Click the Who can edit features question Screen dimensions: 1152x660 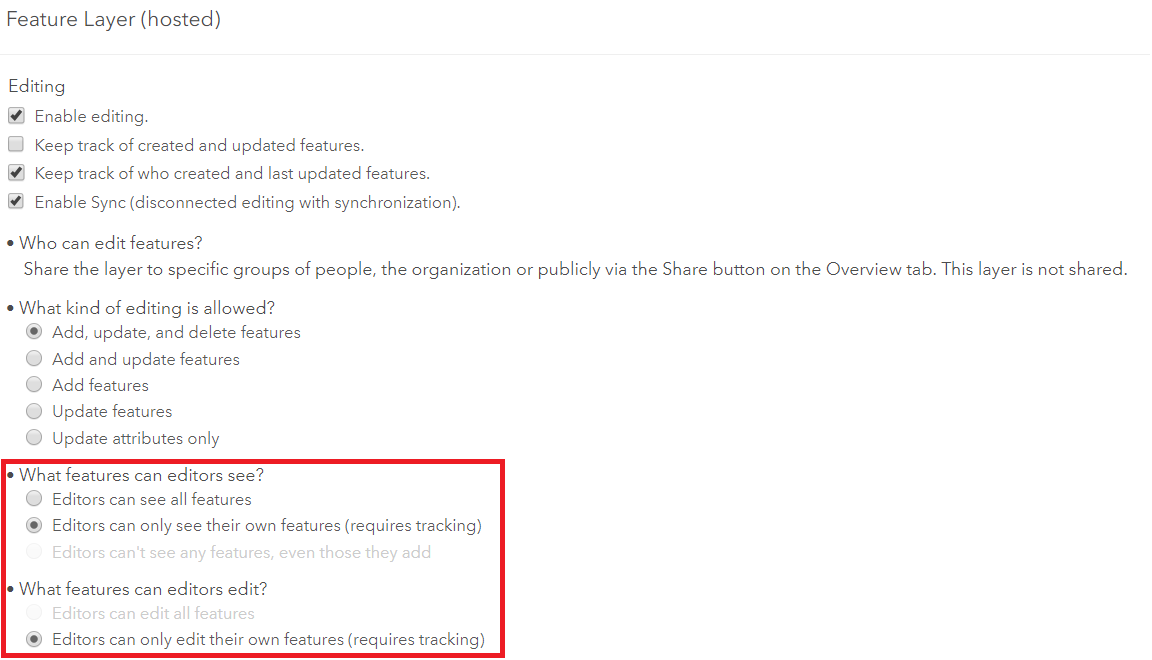pos(110,243)
